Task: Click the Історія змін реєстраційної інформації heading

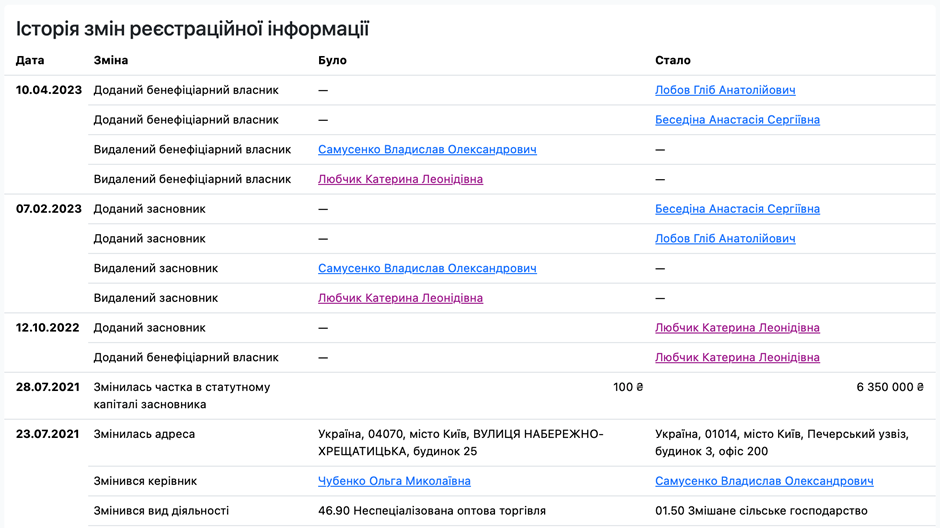Action: click(192, 28)
